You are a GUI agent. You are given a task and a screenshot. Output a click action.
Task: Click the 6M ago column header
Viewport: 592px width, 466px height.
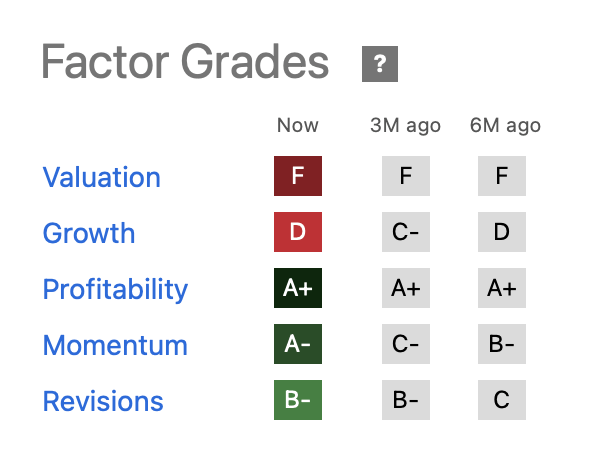coord(505,125)
